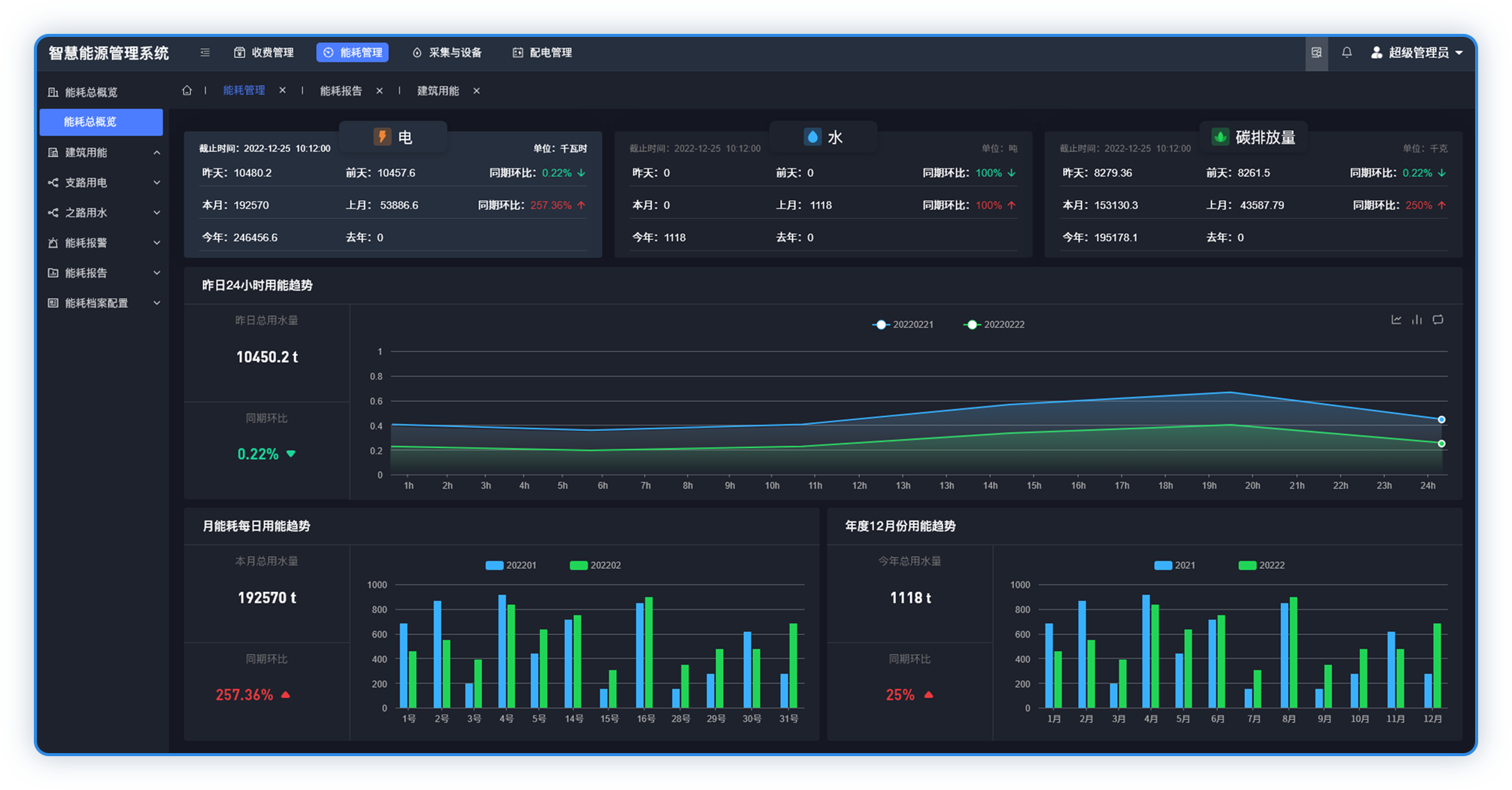Toggle the 202201 bar legend

512,565
